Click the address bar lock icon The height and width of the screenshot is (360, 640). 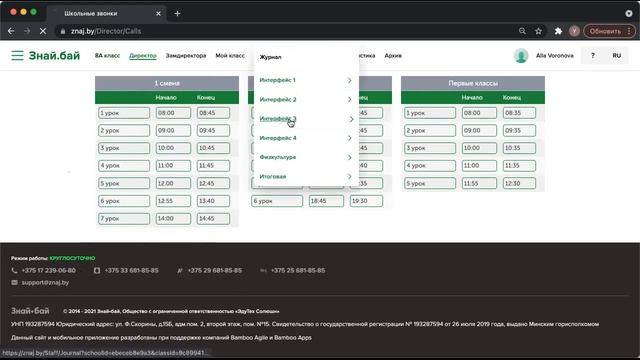[62, 31]
